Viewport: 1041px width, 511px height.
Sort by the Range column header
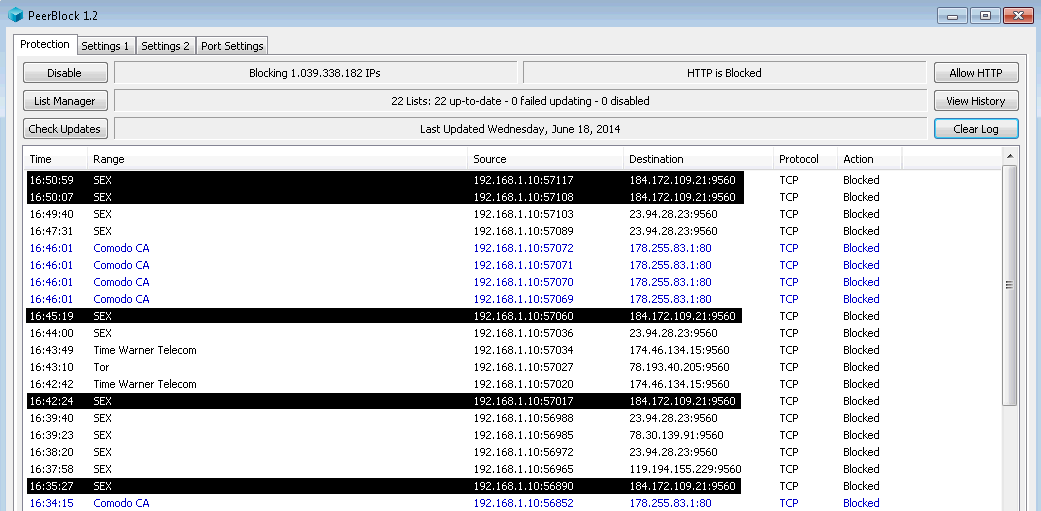pos(277,159)
